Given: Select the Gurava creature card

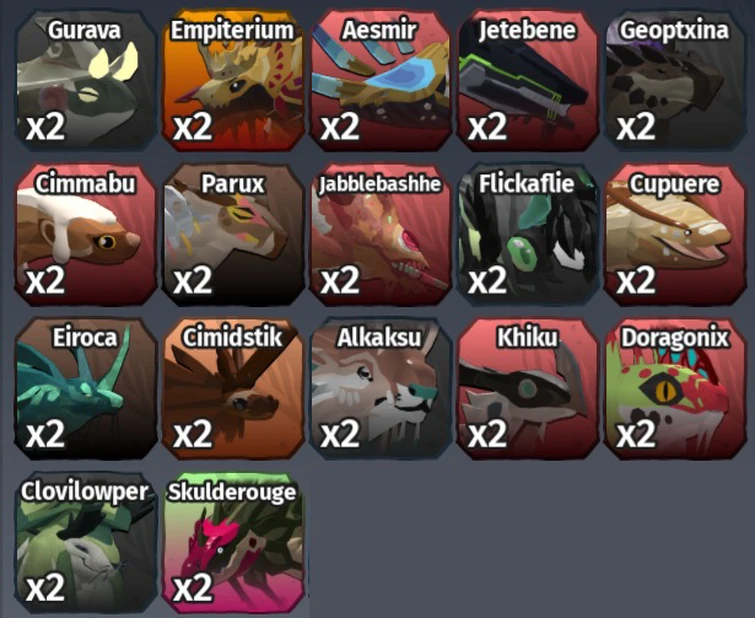Looking at the screenshot, I should click(x=86, y=80).
